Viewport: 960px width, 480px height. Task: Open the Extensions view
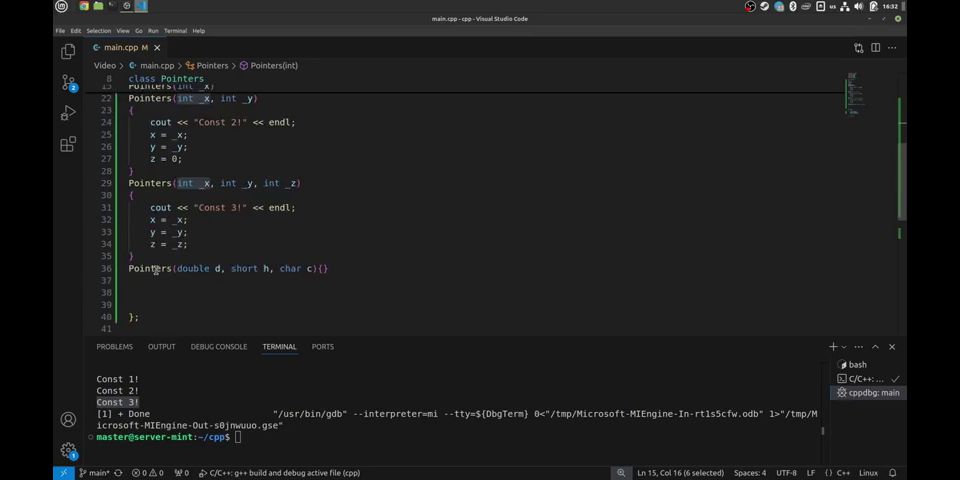(x=68, y=144)
